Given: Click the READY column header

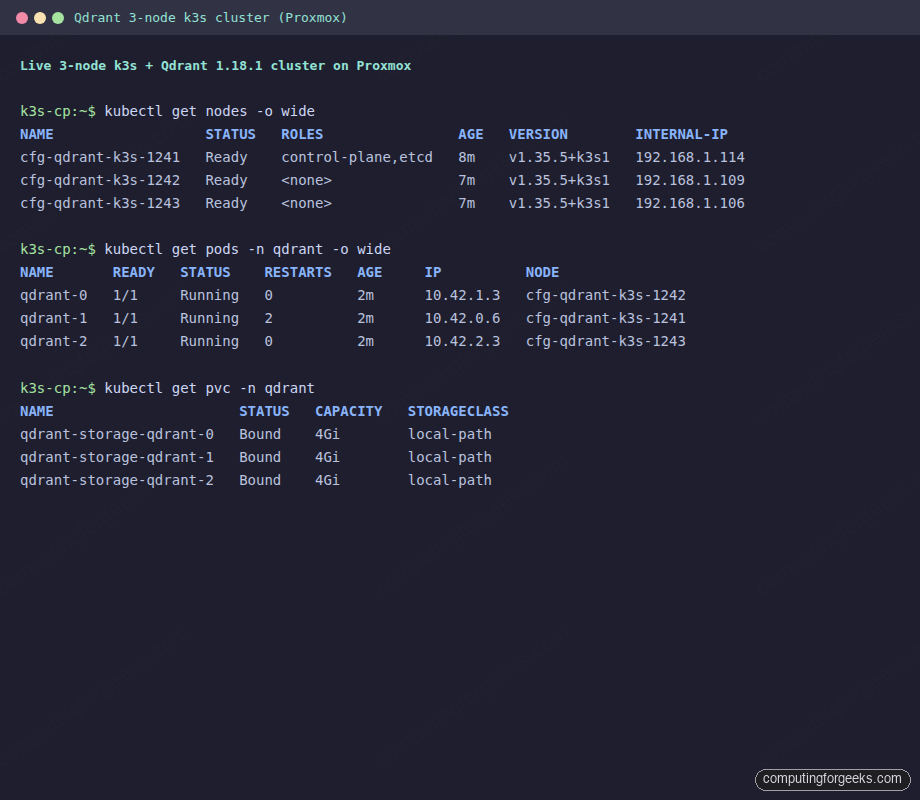Looking at the screenshot, I should (x=133, y=272).
